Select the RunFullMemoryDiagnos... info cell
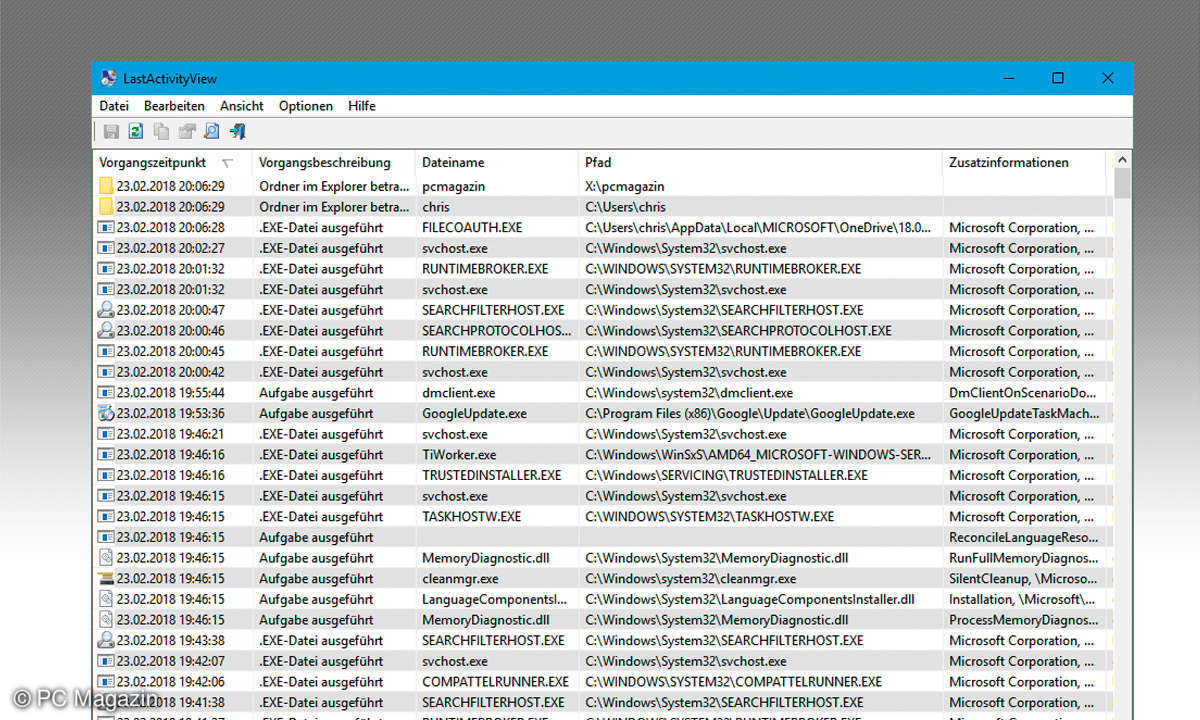The width and height of the screenshot is (1200, 720). (1024, 558)
